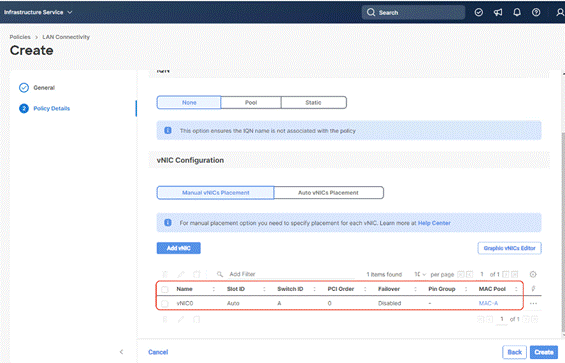565x363 pixels.
Task: Open the Help Center link
Action: click(x=434, y=223)
